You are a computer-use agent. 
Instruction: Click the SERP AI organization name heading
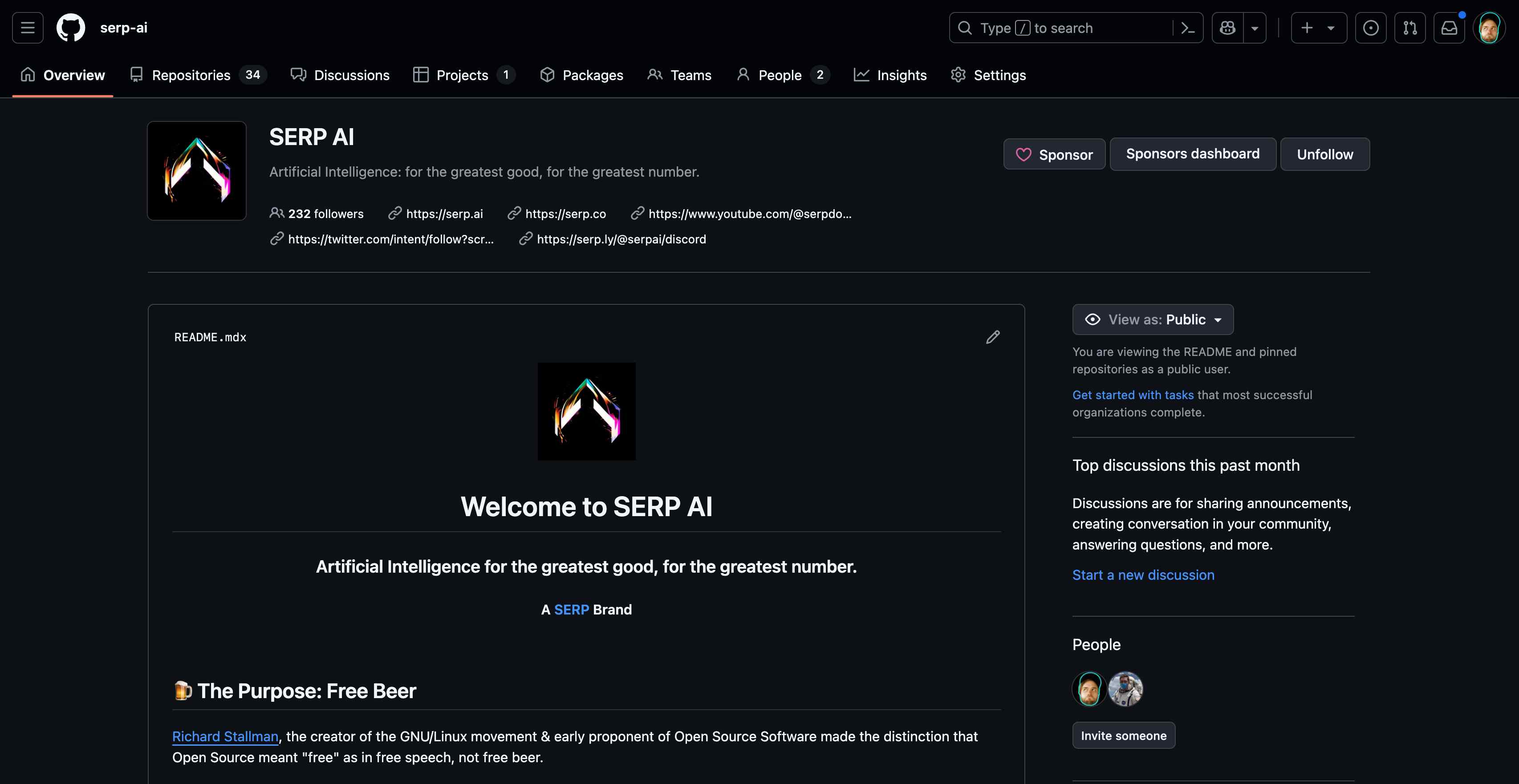(311, 137)
